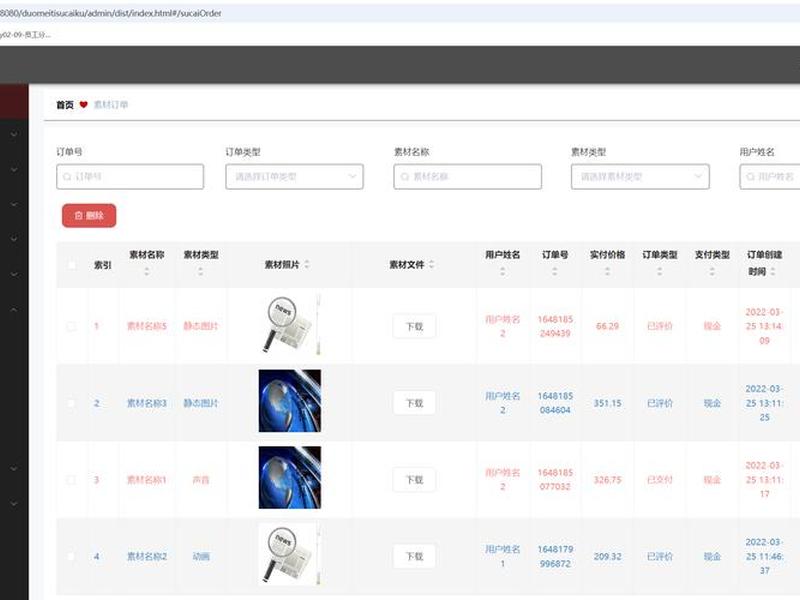
Task: Click order number 1648185249439
Action: [555, 326]
